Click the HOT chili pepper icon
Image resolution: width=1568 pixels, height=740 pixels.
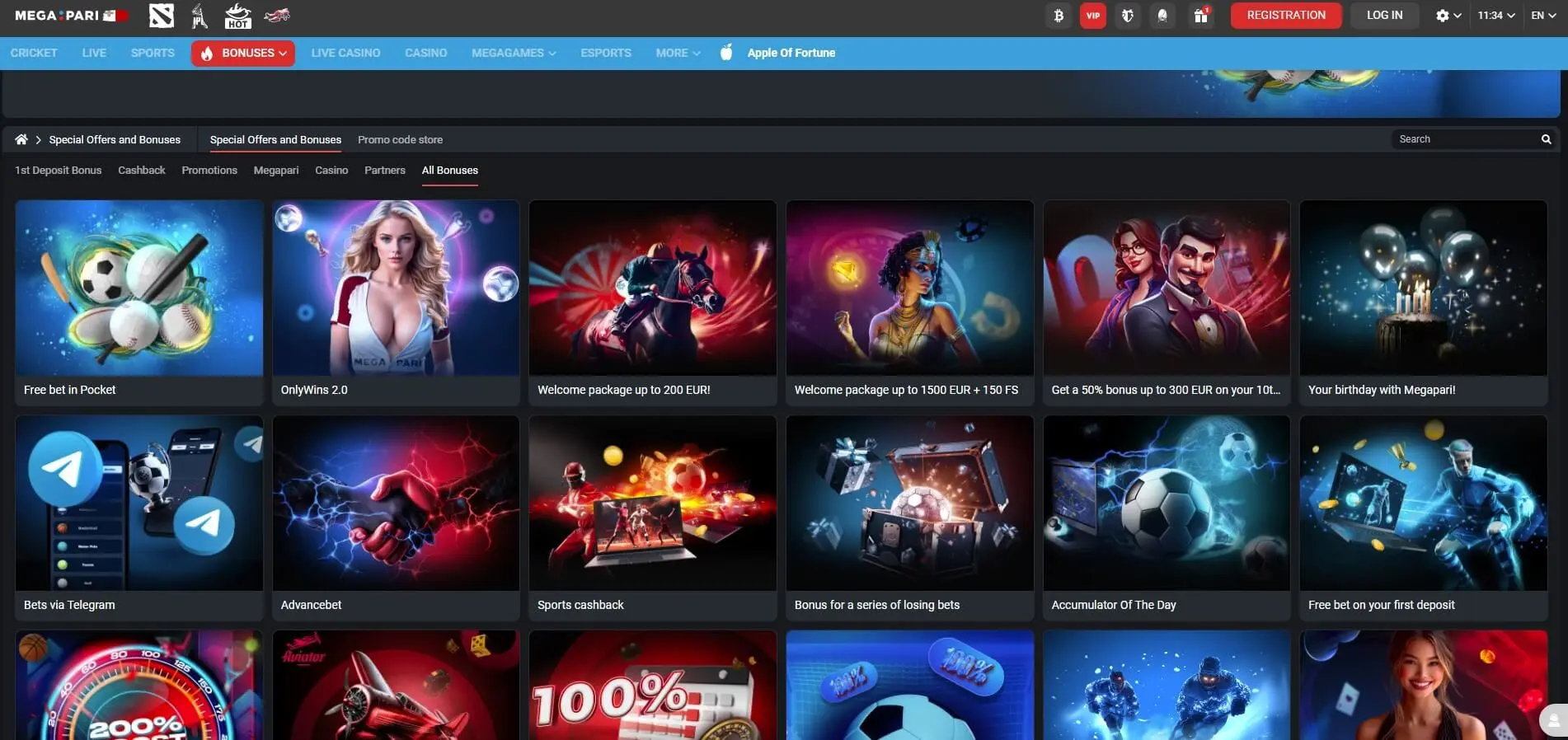238,16
